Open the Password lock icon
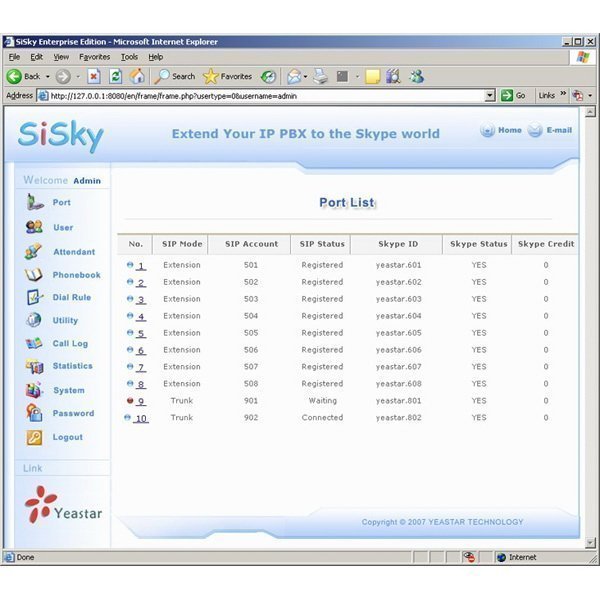Image resolution: width=600 pixels, height=600 pixels. tap(34, 413)
